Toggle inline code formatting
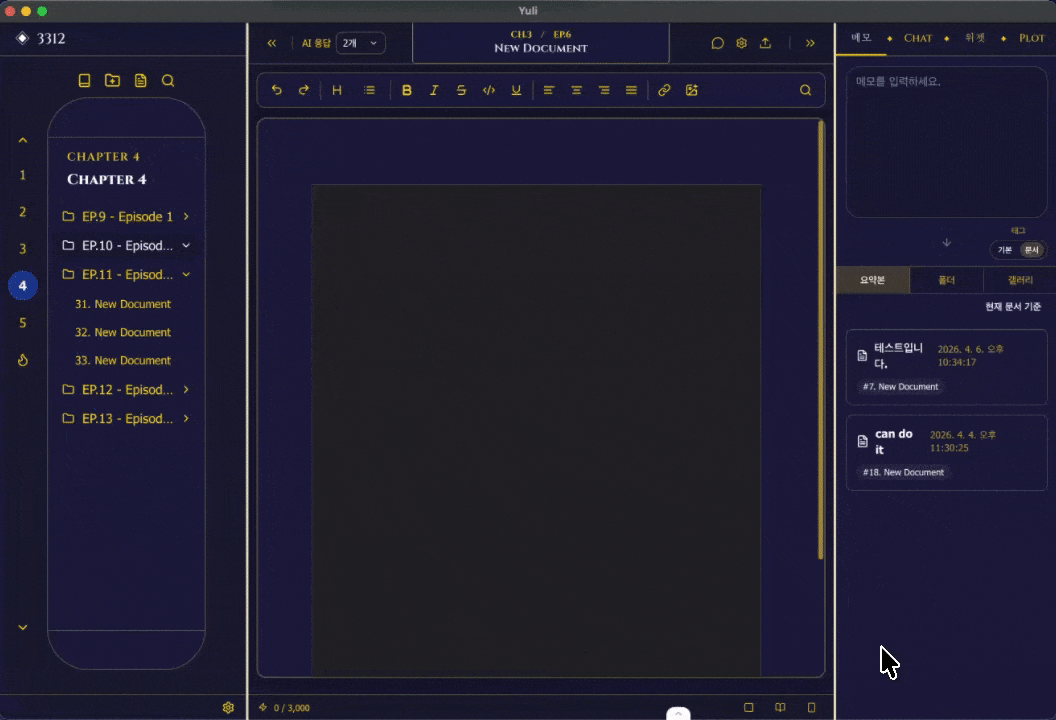This screenshot has height=720, width=1056. click(x=489, y=90)
